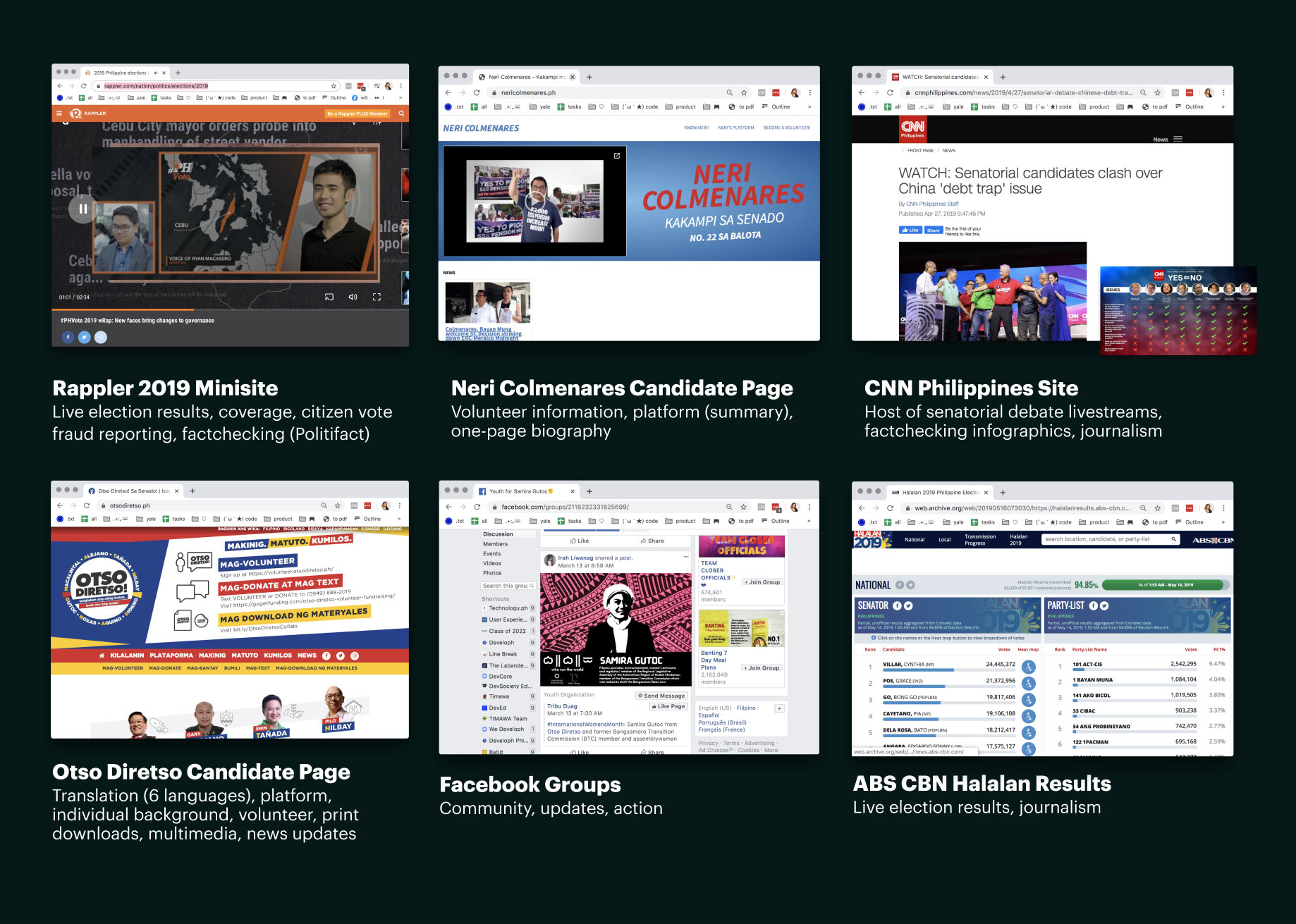The height and width of the screenshot is (924, 1296).
Task: Open Chrome menu in Facebook window
Action: (x=809, y=507)
